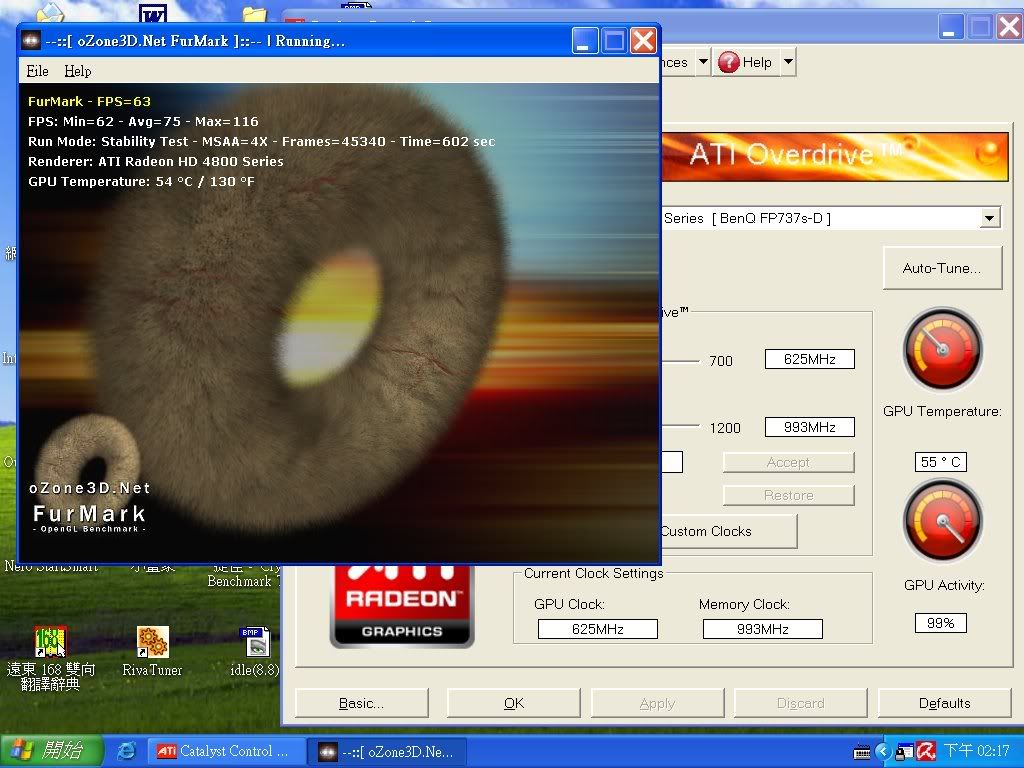This screenshot has height=768, width=1024.
Task: Click the ATI Radeon Graphics logo
Action: pyautogui.click(x=401, y=606)
